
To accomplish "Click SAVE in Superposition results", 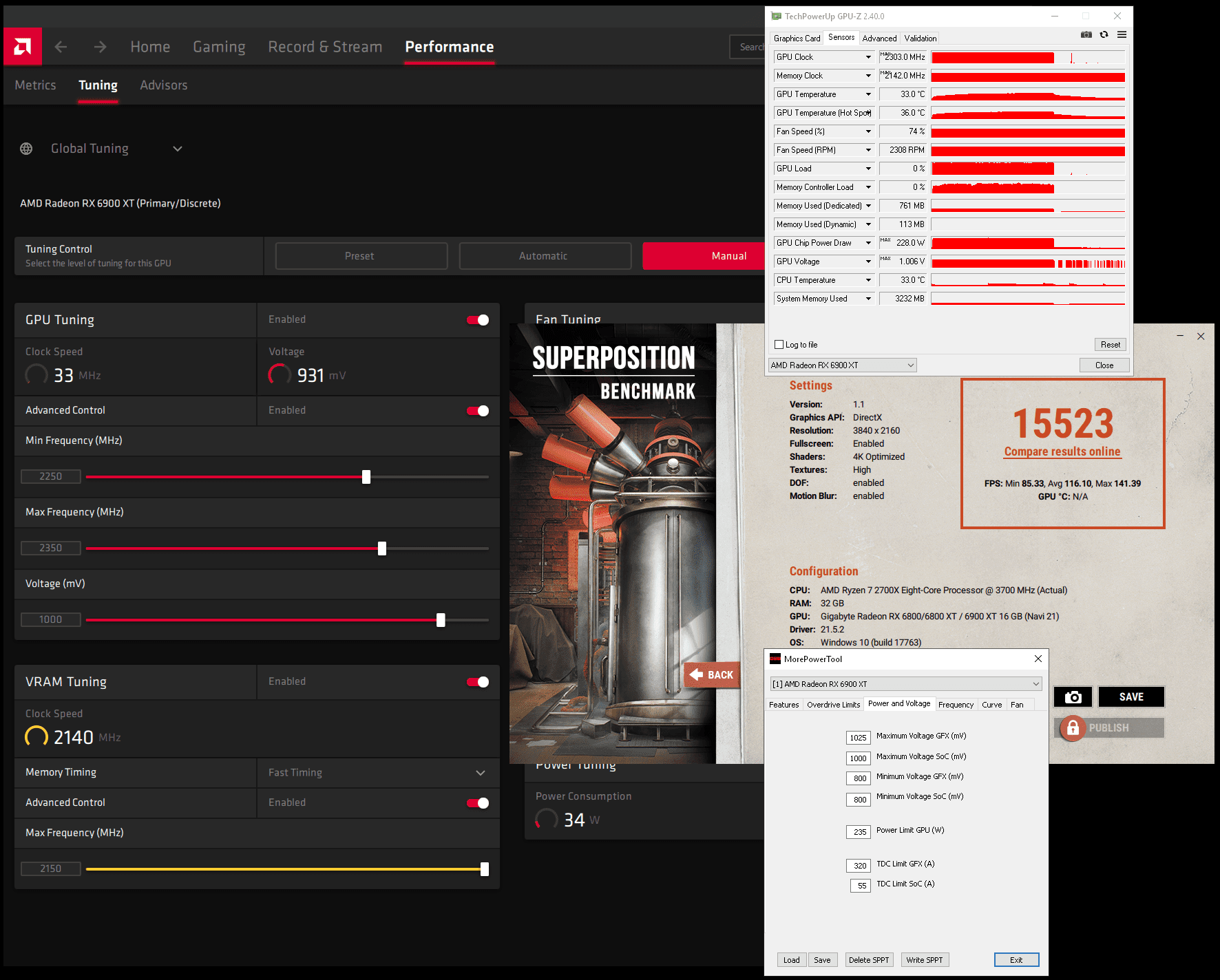I will point(1131,697).
